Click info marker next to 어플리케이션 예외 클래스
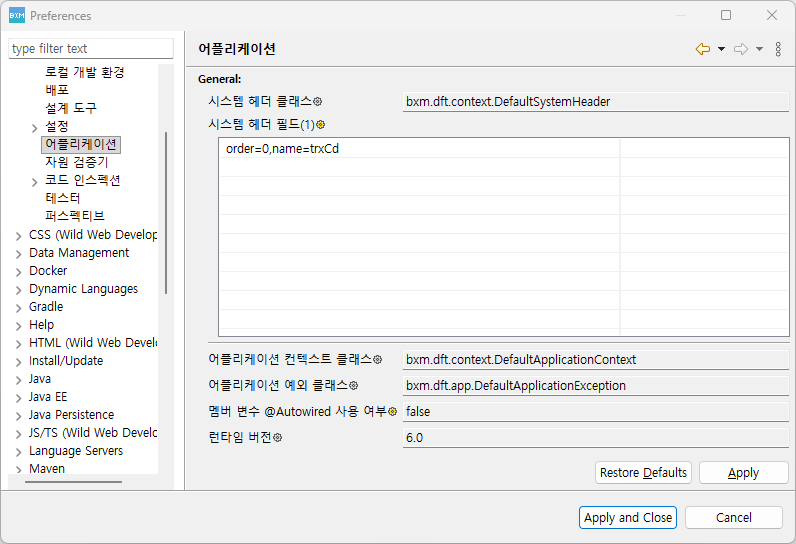 (354, 386)
